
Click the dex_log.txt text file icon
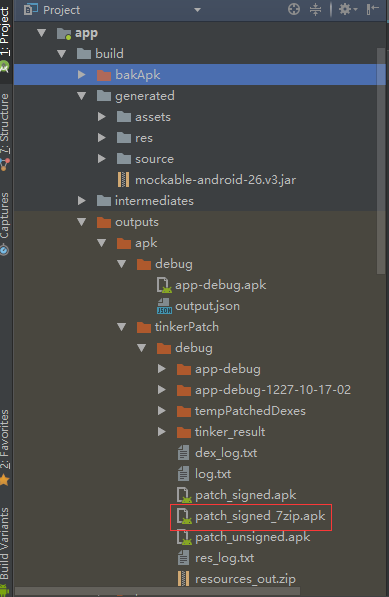click(183, 453)
